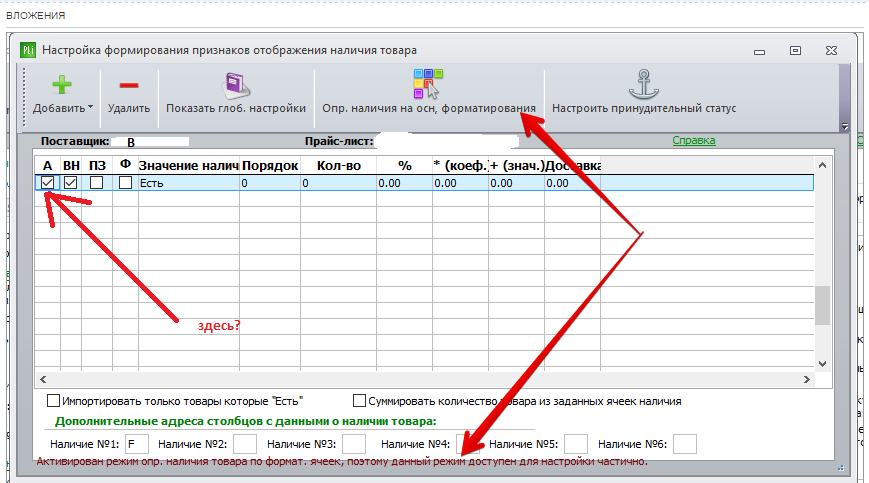Click the green plus Add icon

click(62, 85)
